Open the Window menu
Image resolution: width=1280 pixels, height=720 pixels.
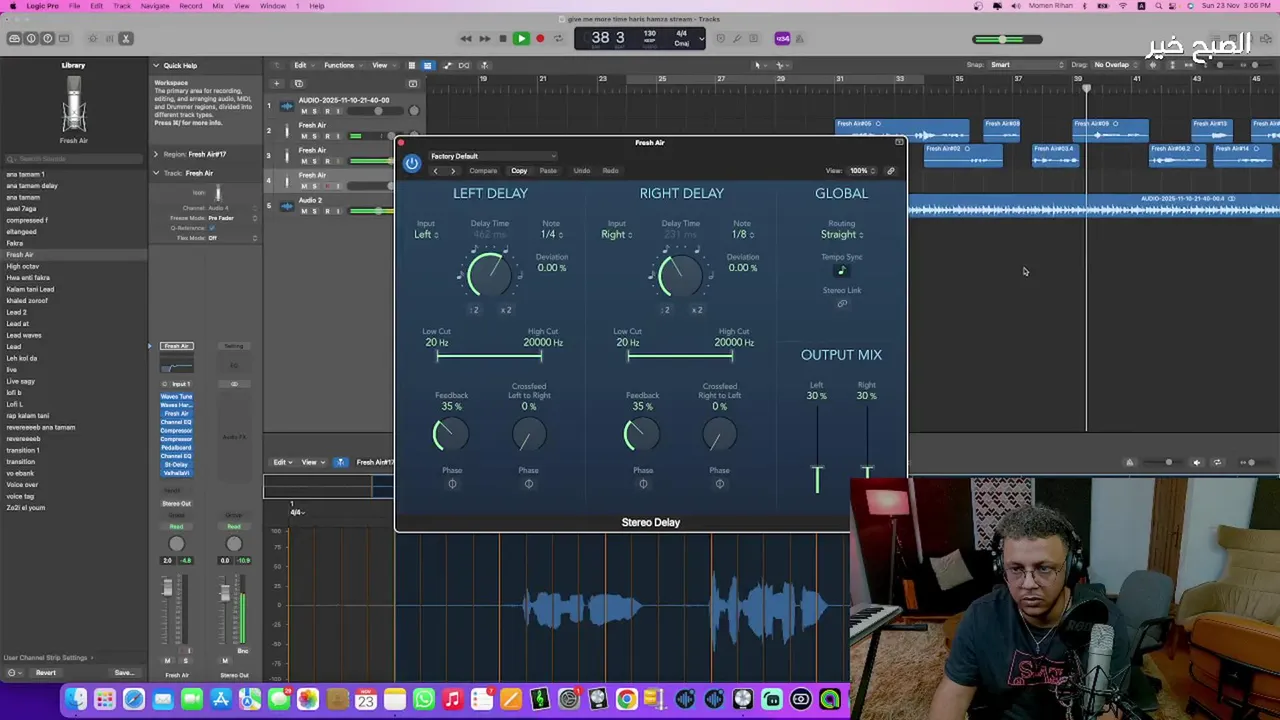click(273, 6)
